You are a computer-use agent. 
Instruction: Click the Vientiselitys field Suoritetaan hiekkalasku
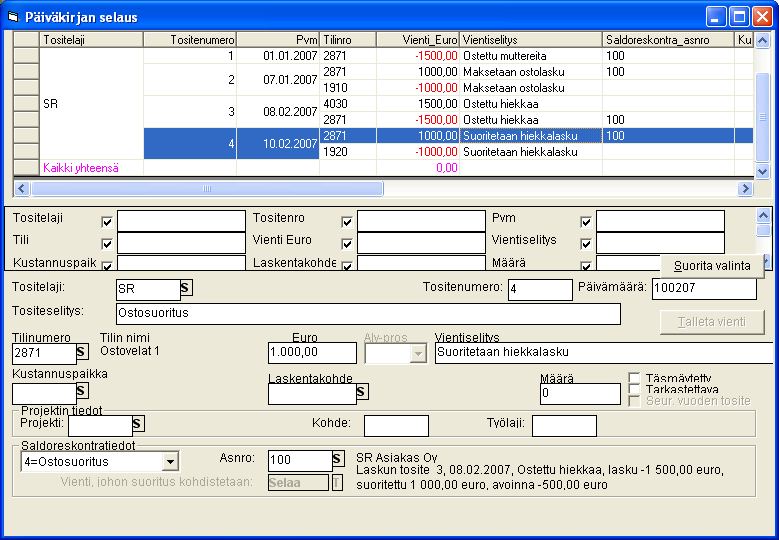(604, 353)
